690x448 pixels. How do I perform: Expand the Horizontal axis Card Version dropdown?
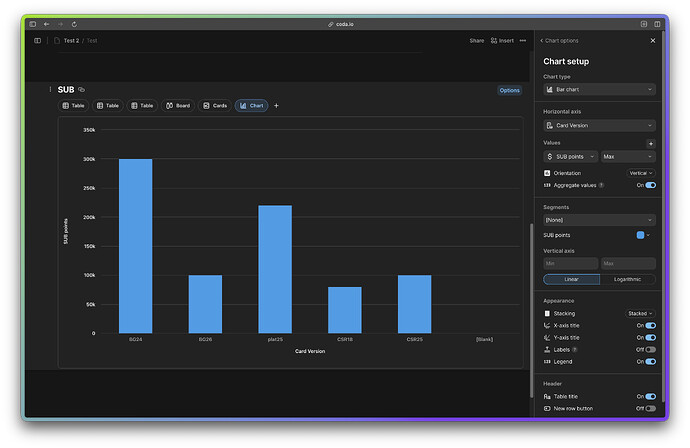(x=599, y=126)
